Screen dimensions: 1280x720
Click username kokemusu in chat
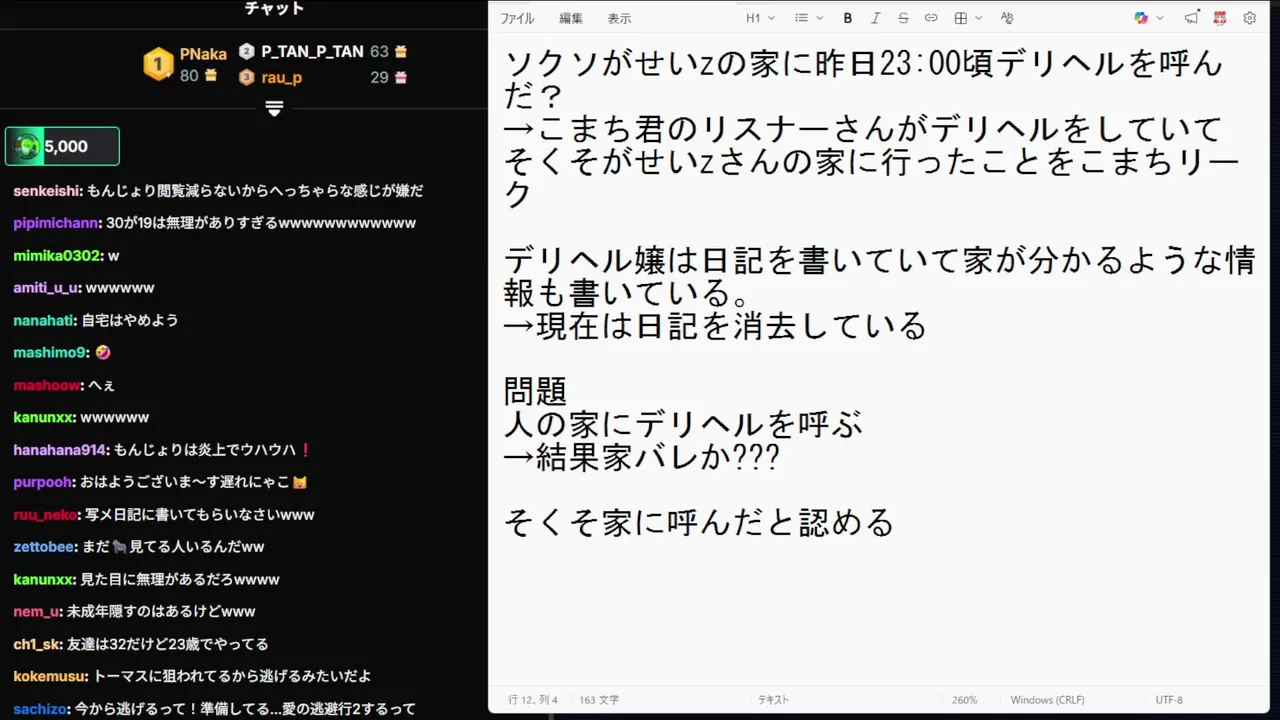point(51,676)
